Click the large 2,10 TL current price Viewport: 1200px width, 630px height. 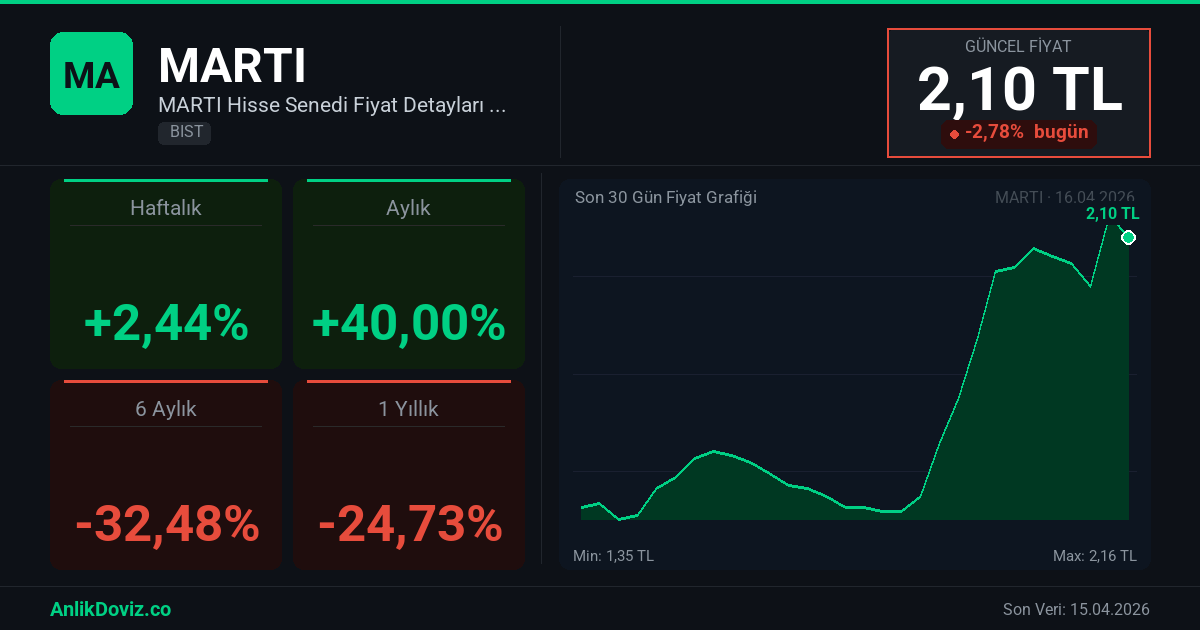point(1019,90)
